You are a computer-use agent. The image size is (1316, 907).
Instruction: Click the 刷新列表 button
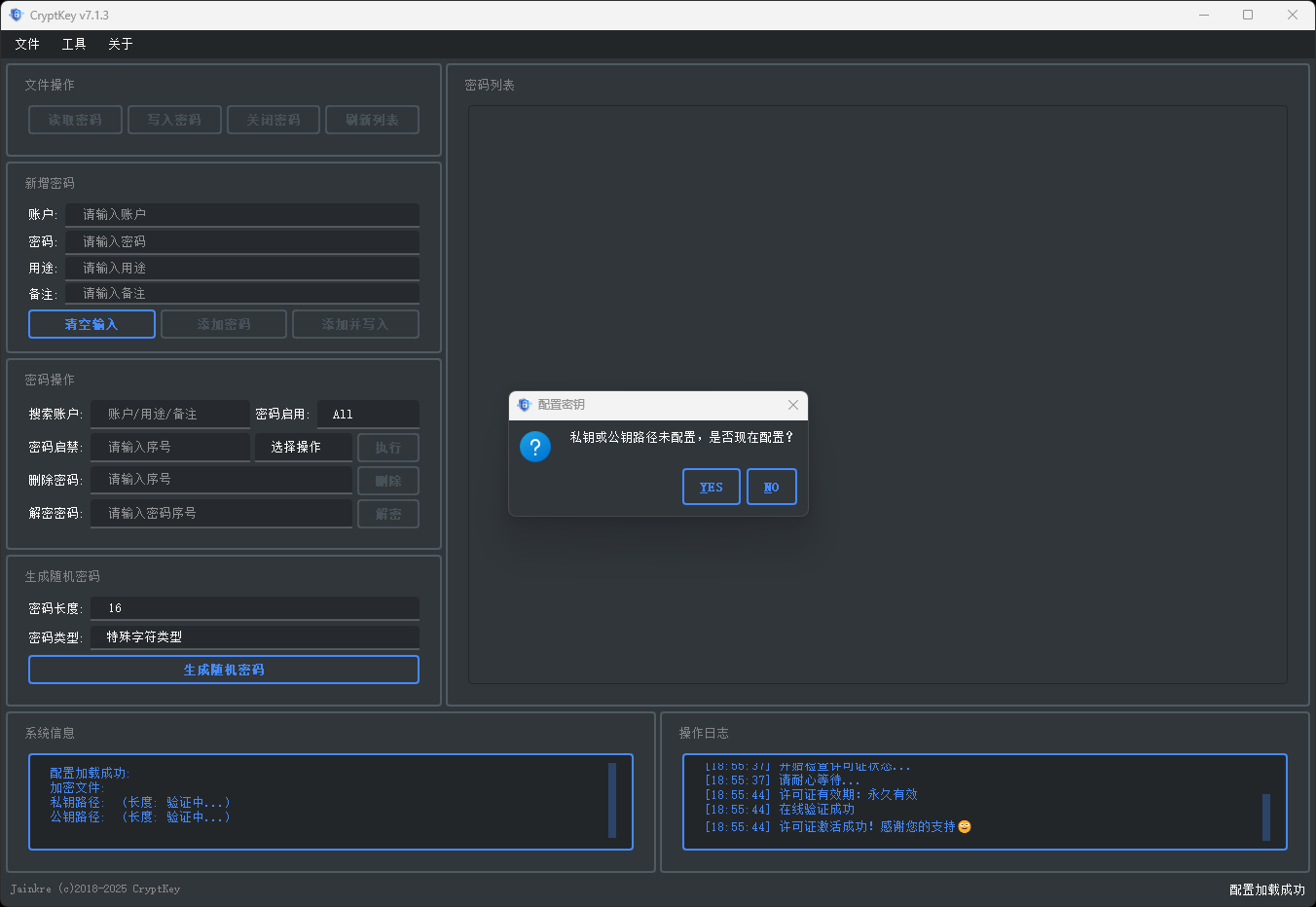(x=373, y=120)
